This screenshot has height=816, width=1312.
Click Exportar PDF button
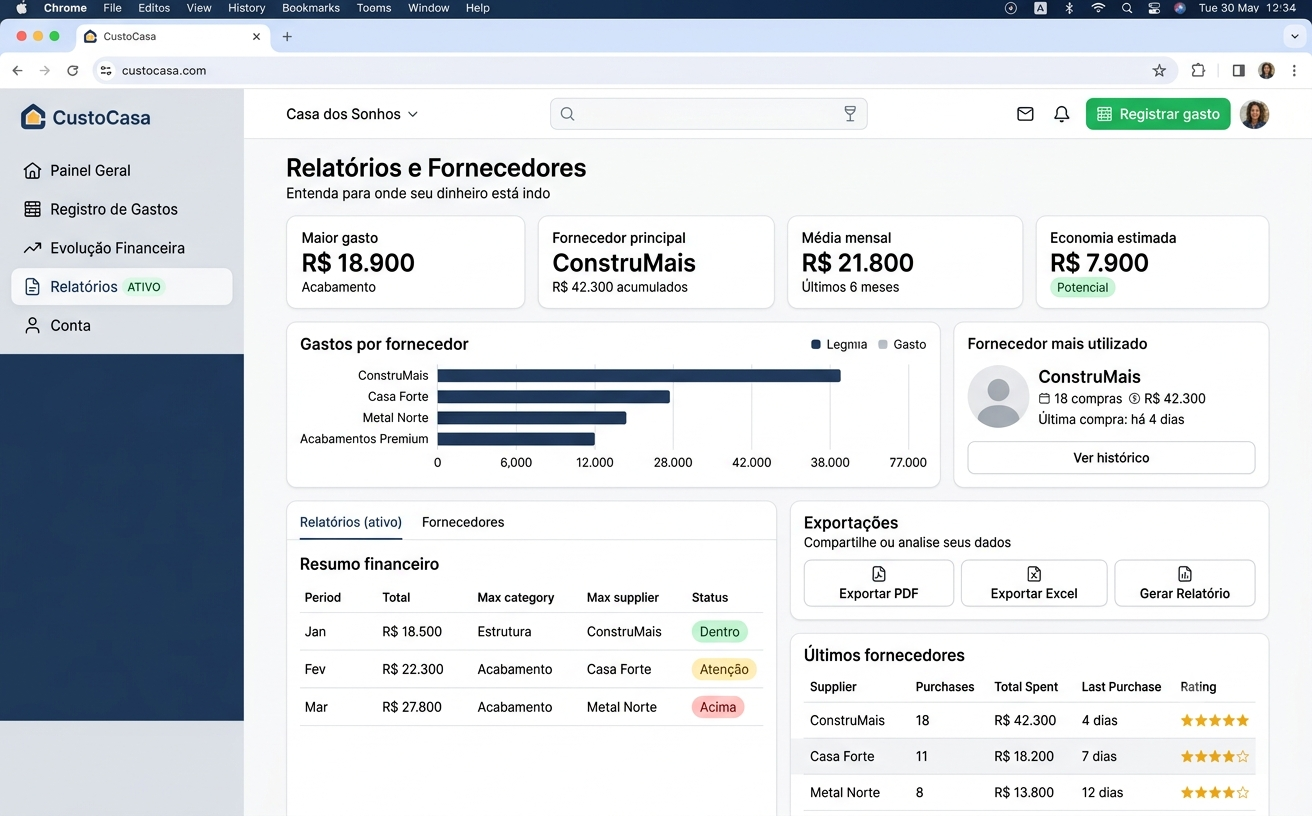click(x=879, y=583)
